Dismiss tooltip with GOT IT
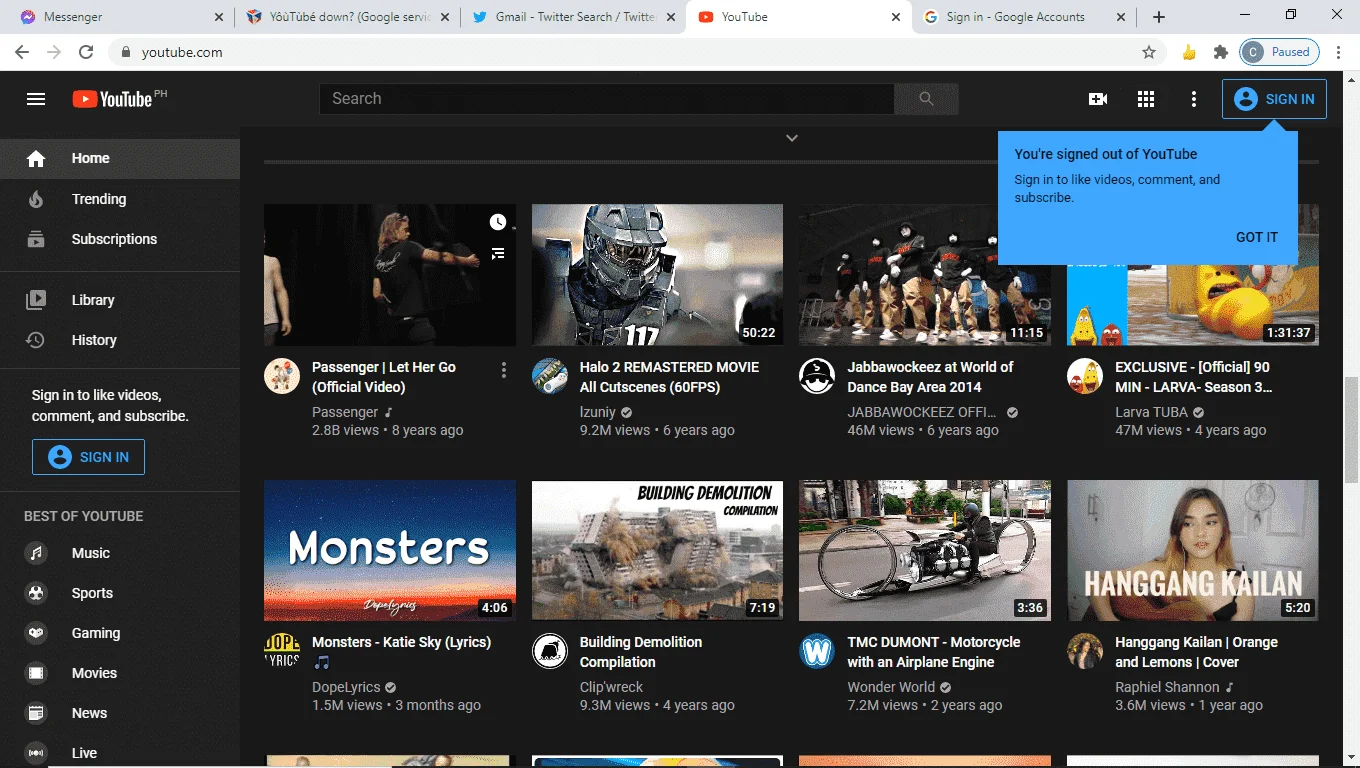 click(x=1257, y=237)
